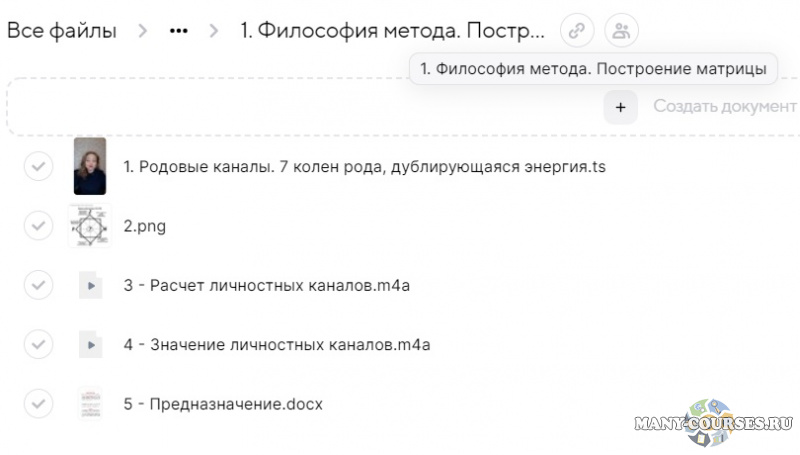Click the chevron before the current folder name
This screenshot has height=455, width=800.
[x=214, y=31]
